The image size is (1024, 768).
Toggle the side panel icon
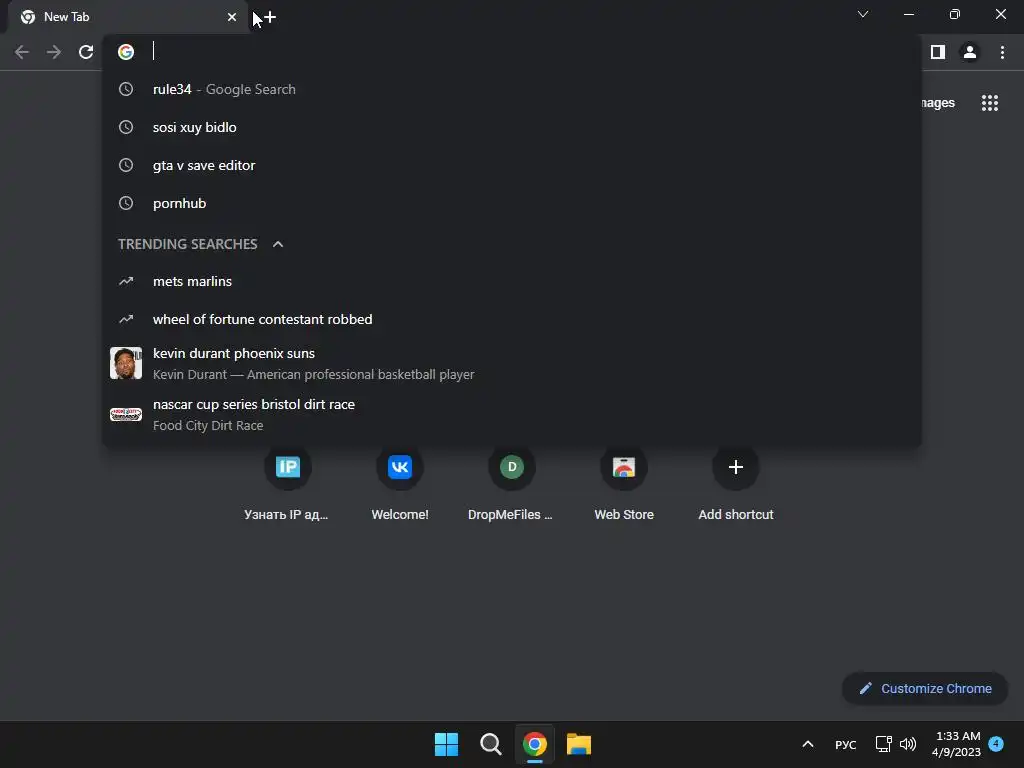coord(938,52)
